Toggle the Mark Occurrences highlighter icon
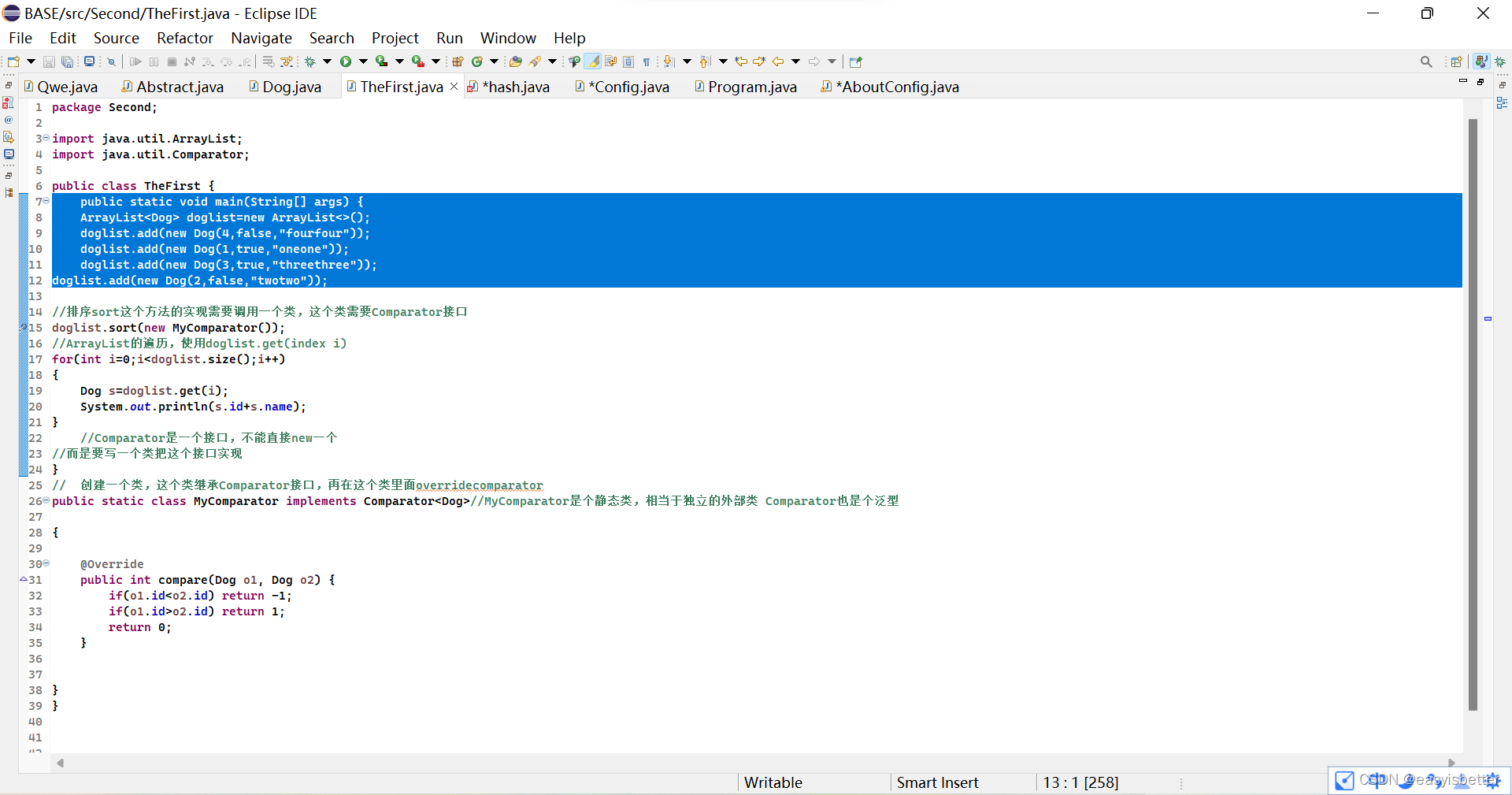Viewport: 1512px width, 795px height. point(593,61)
